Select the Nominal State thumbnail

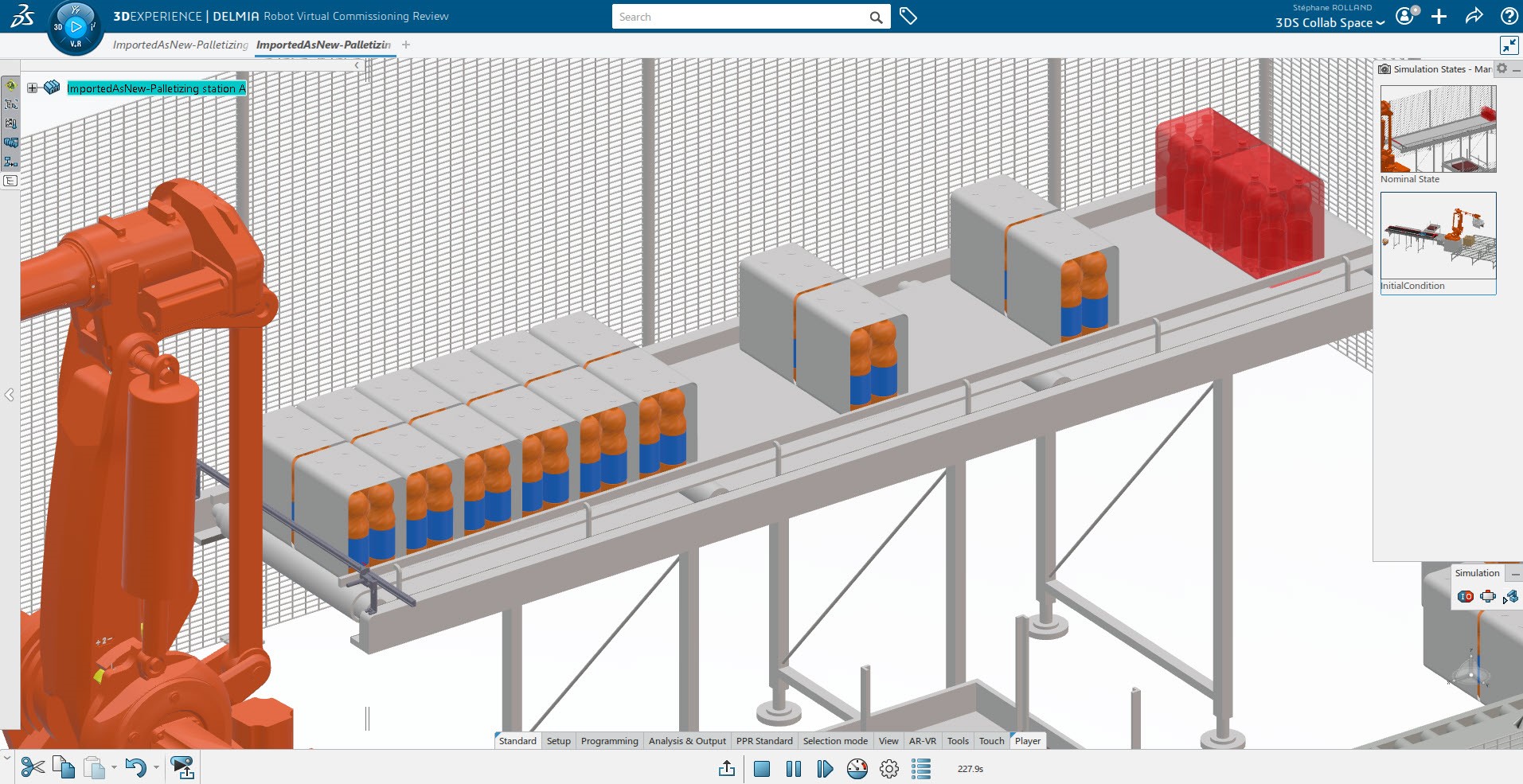coord(1438,130)
